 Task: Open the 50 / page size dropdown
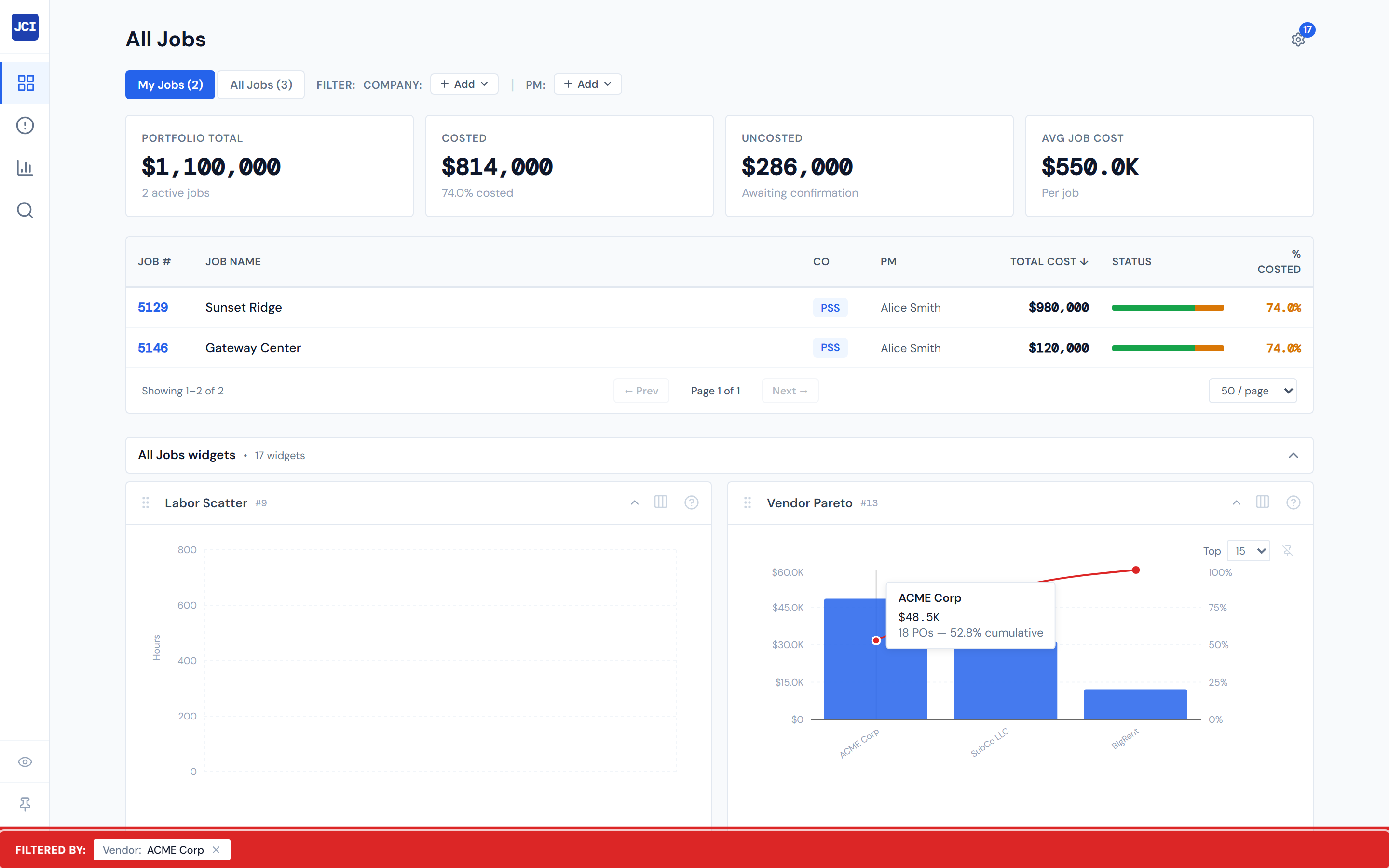tap(1253, 391)
